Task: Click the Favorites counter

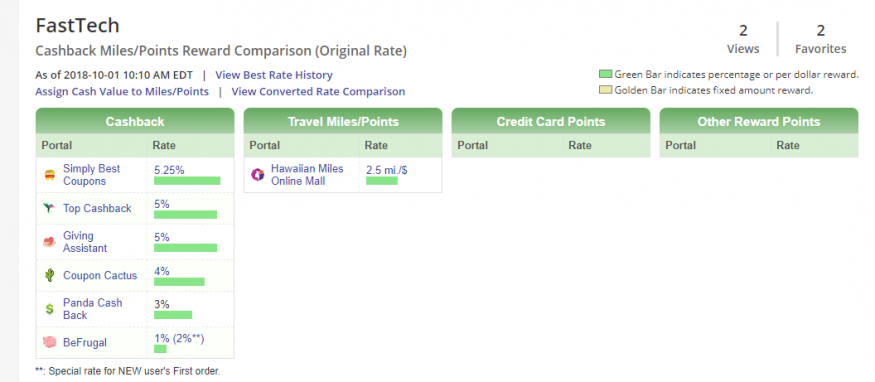Action: click(x=820, y=39)
